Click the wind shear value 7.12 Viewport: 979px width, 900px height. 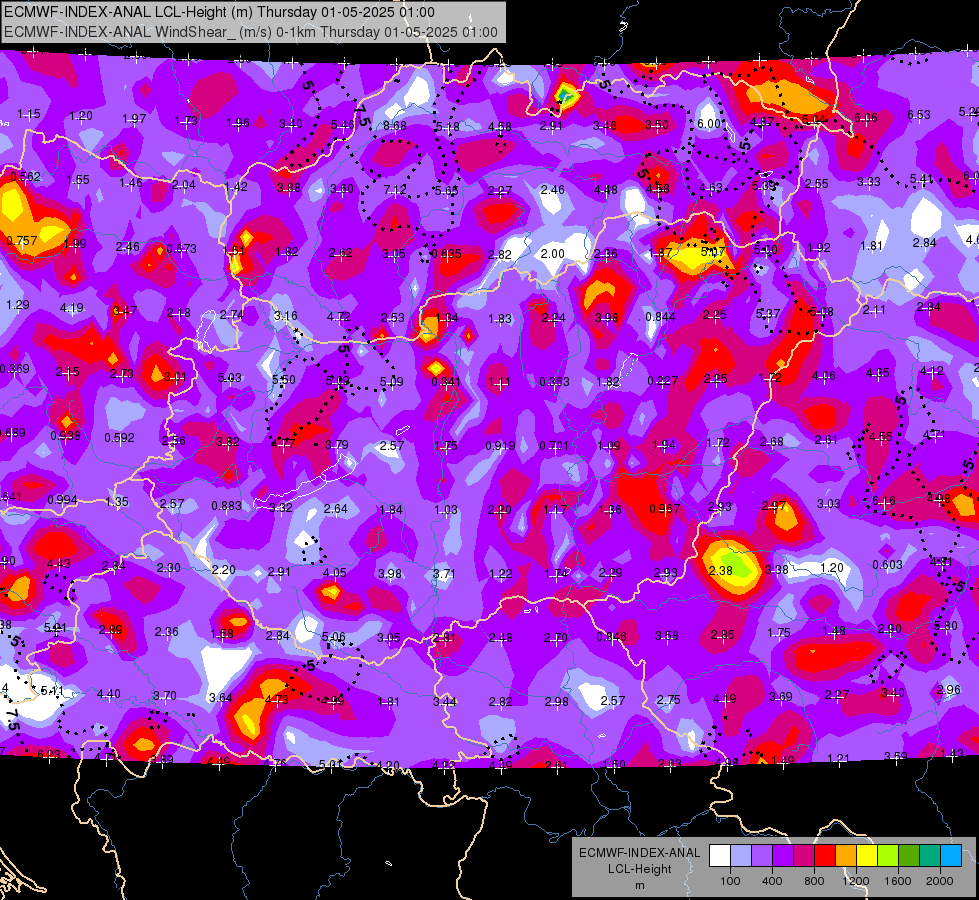pyautogui.click(x=395, y=189)
